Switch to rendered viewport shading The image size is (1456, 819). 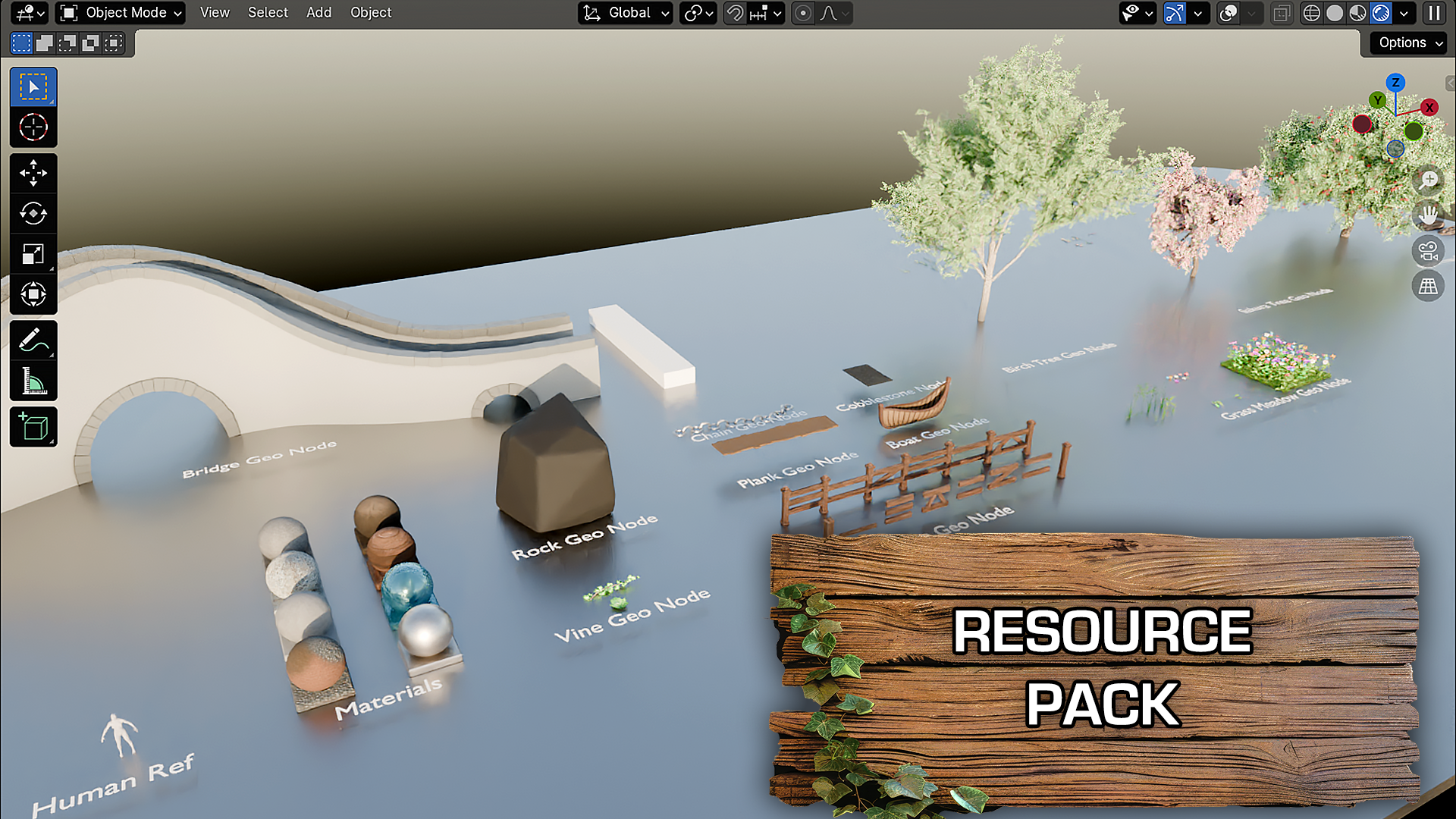pos(1381,13)
